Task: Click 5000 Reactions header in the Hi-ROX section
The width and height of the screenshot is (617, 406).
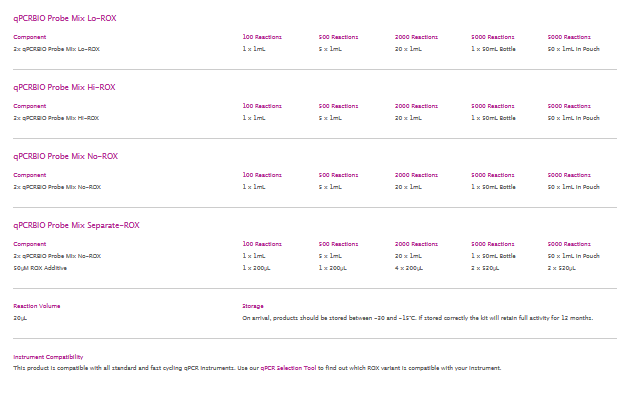Action: click(493, 106)
